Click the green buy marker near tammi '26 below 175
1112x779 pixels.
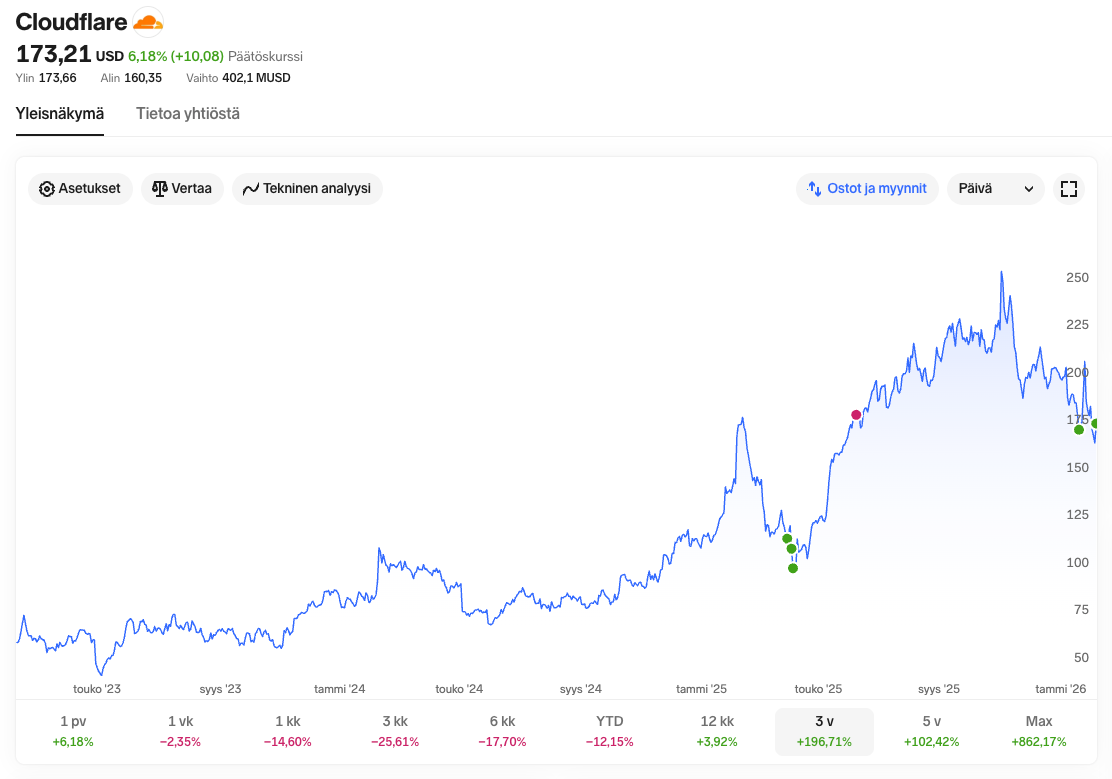[x=1079, y=430]
